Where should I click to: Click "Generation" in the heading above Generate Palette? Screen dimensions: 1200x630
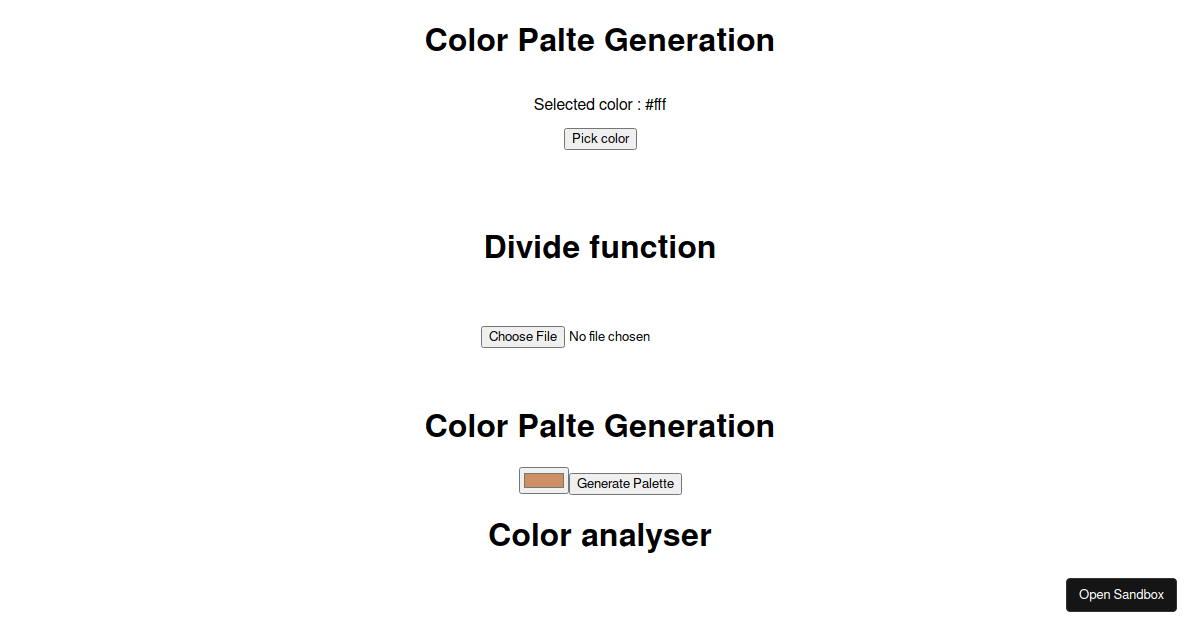point(689,426)
